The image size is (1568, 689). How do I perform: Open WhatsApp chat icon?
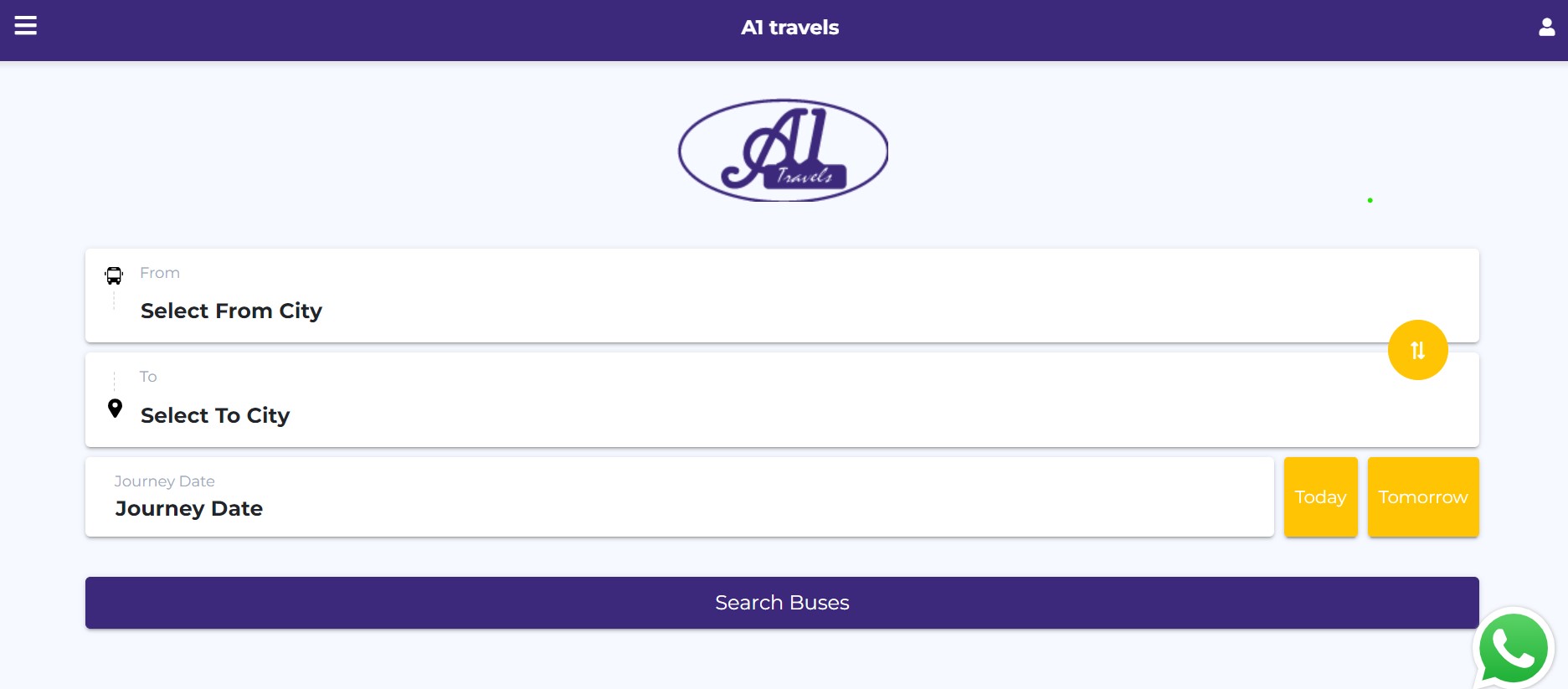(1513, 649)
